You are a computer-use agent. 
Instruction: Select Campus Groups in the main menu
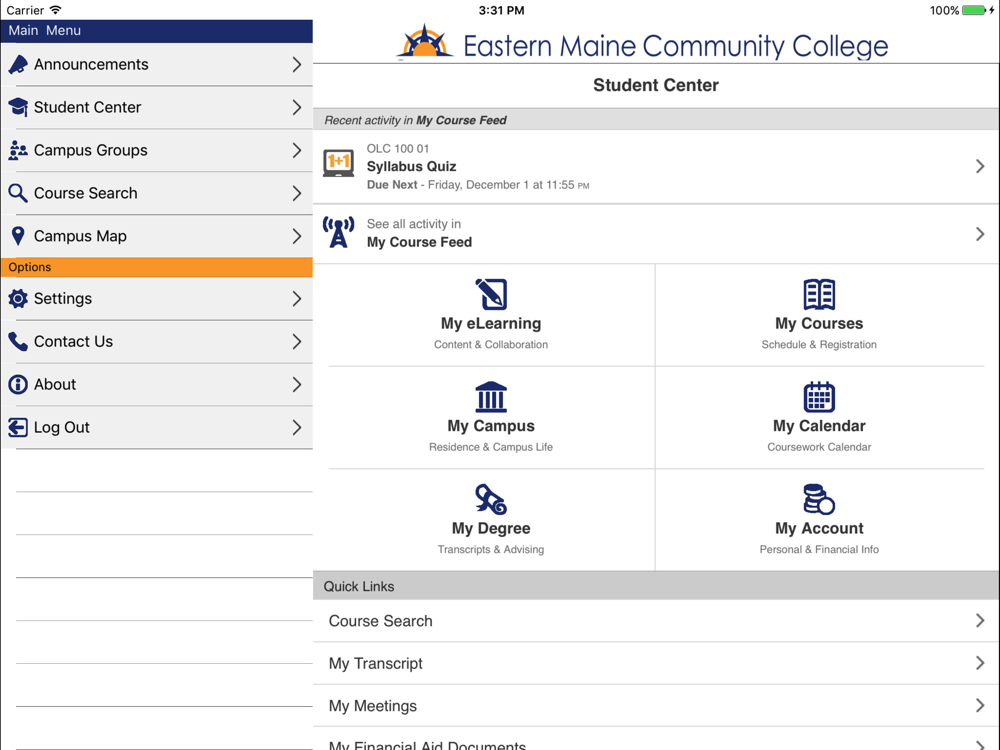click(x=157, y=151)
